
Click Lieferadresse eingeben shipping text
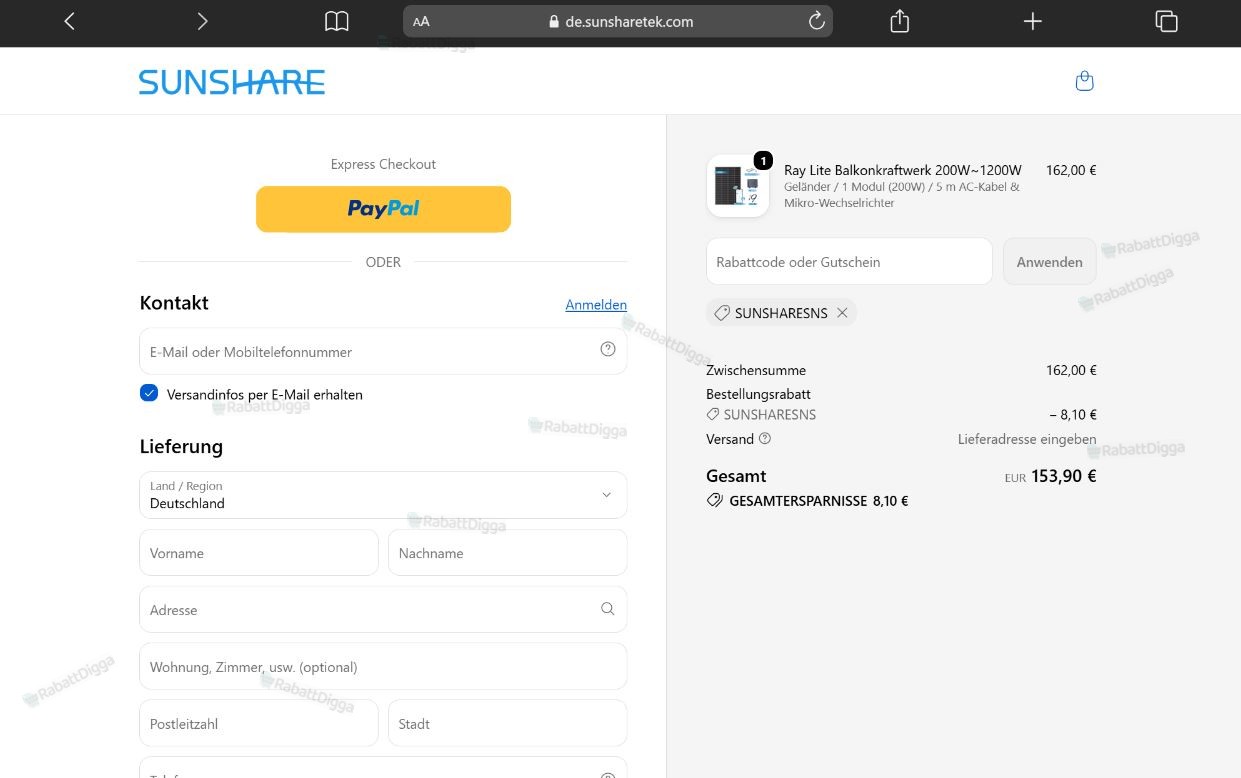(1027, 439)
